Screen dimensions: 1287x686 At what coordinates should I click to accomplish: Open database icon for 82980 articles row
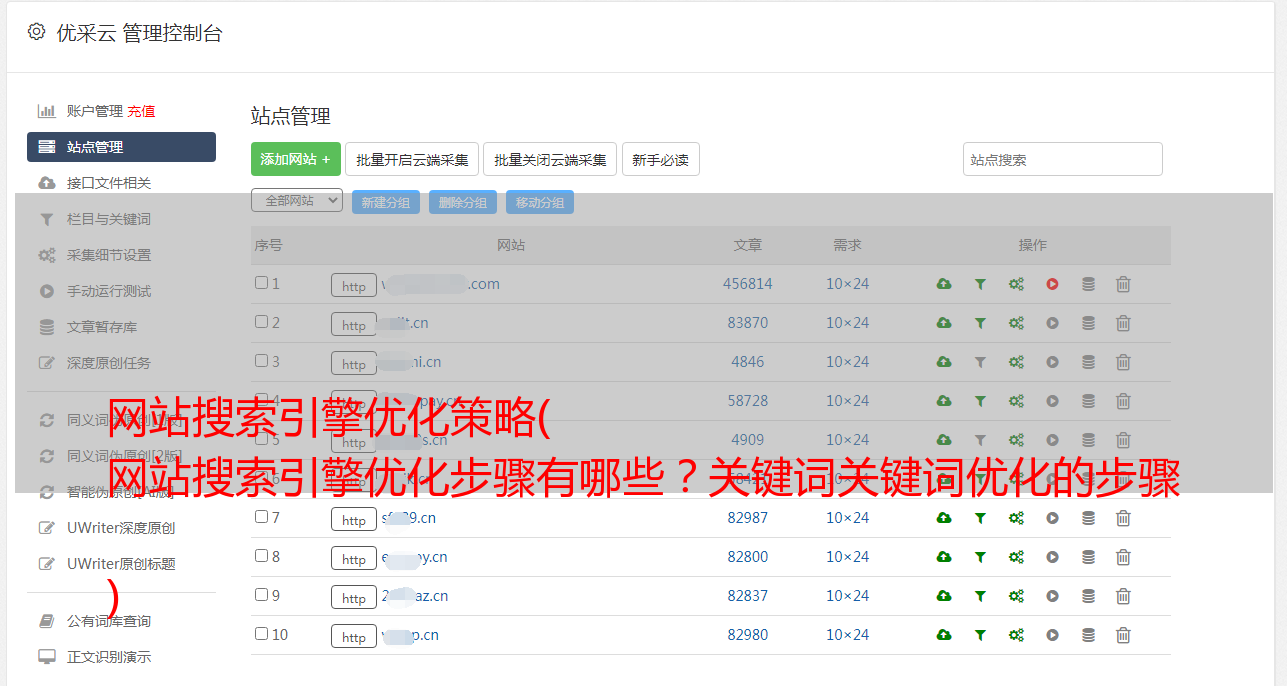click(x=1088, y=635)
